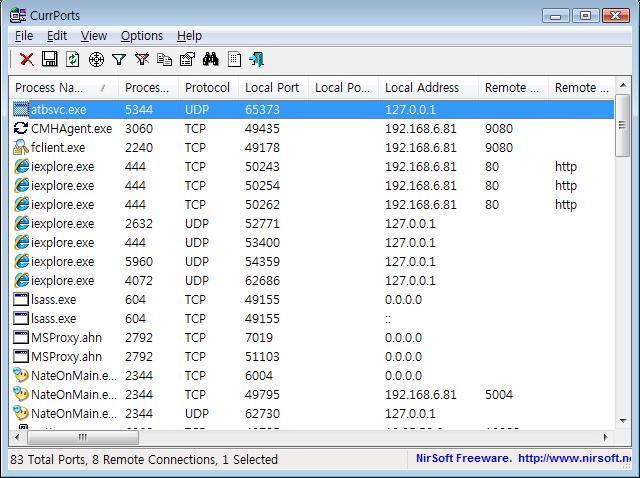Sort by Local Port Name column header

[x=343, y=88]
